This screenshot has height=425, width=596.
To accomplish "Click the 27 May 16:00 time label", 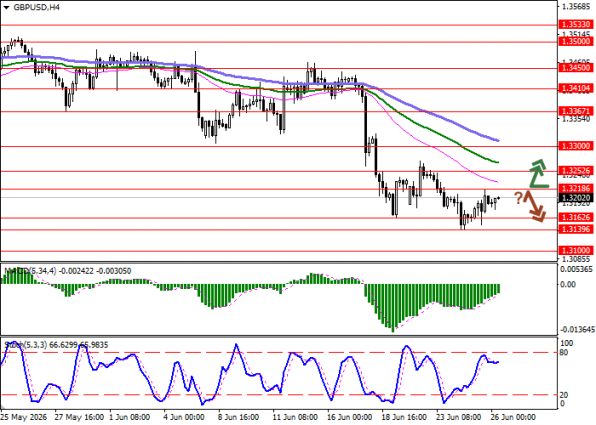I will coord(79,417).
